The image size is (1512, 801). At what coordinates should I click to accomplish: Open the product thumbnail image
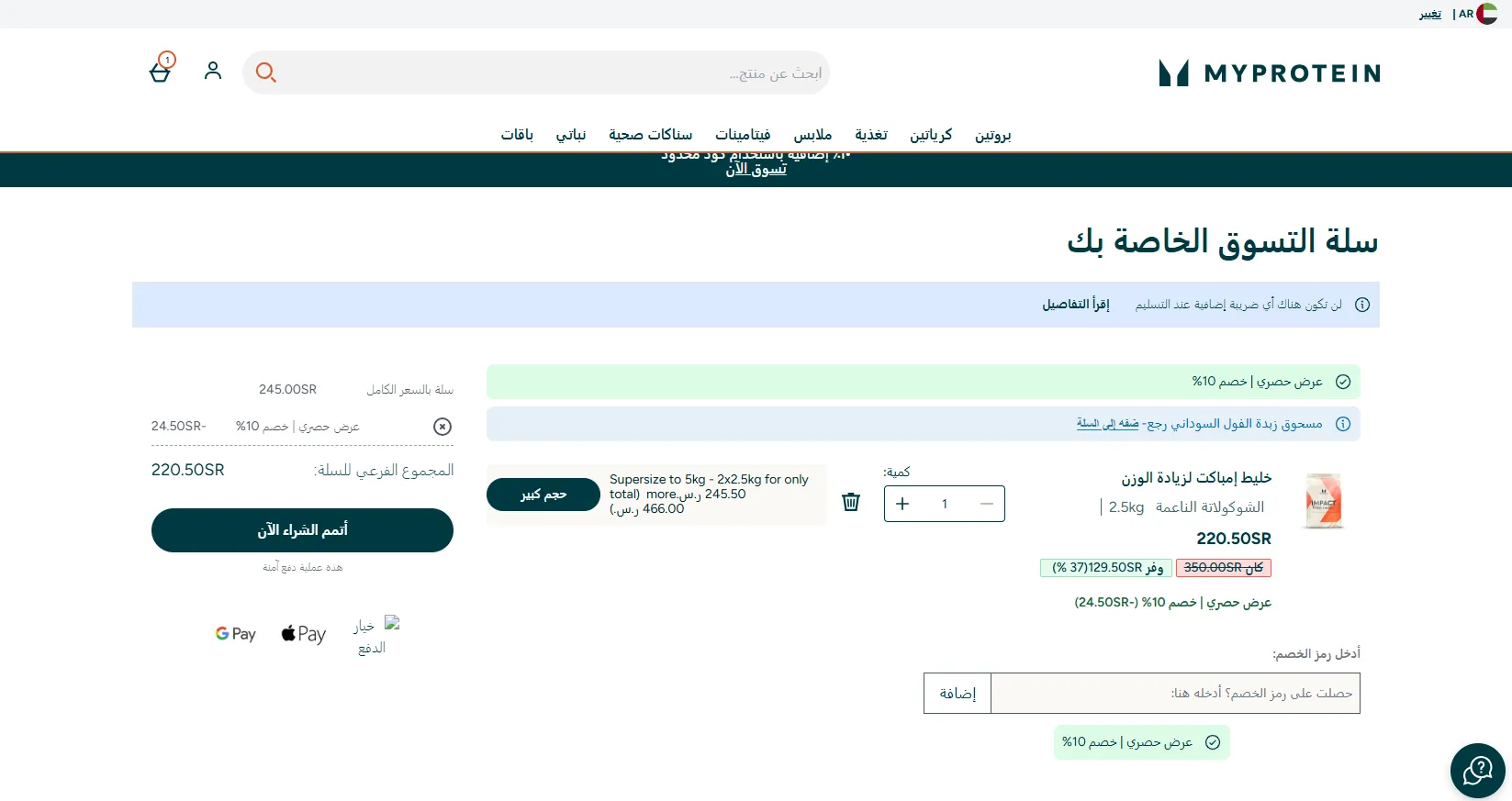pos(1324,500)
